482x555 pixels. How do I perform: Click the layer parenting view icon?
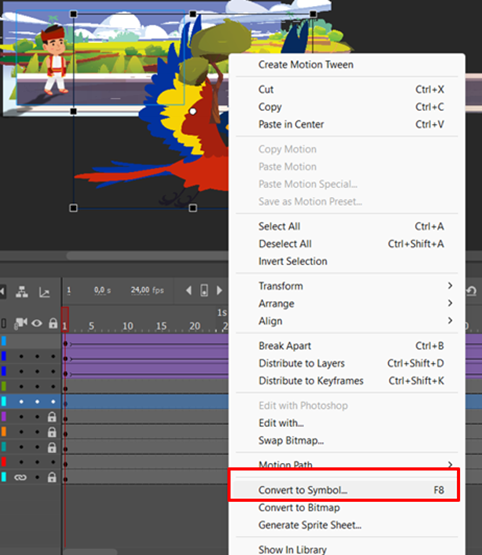point(22,292)
